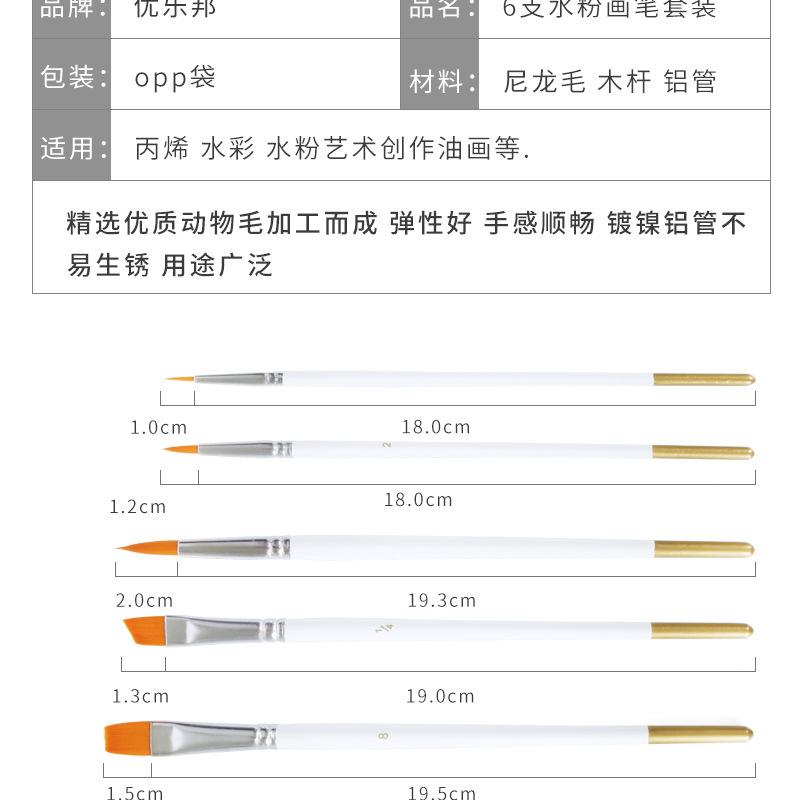Click the thinnest pointed brush image
The image size is (800, 800).
[459, 379]
